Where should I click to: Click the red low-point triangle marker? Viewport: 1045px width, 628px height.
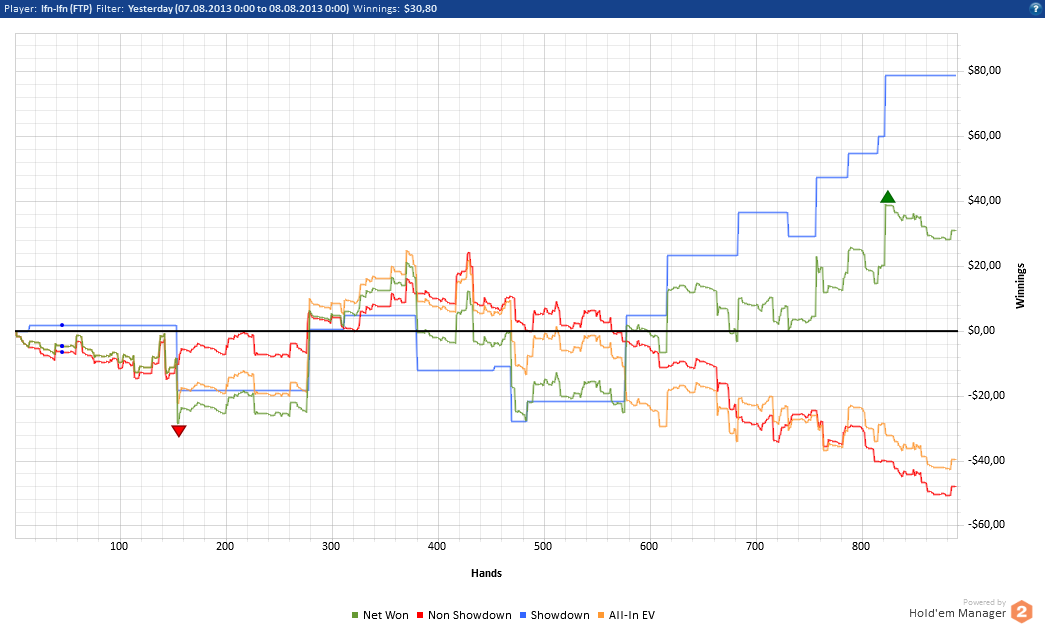point(179,431)
